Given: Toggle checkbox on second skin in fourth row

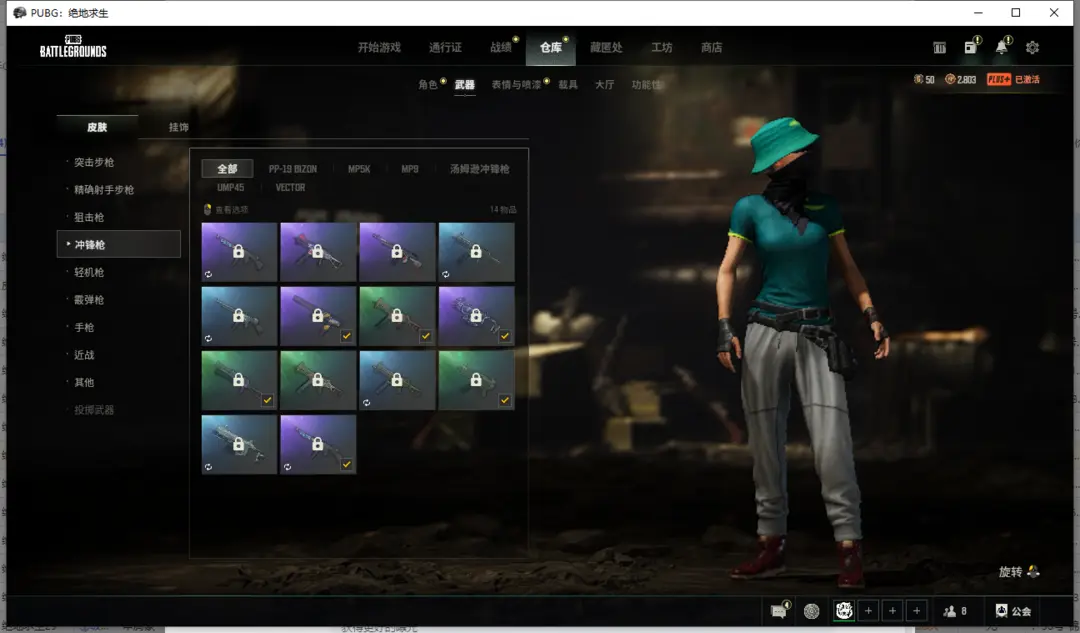Looking at the screenshot, I should [346, 464].
